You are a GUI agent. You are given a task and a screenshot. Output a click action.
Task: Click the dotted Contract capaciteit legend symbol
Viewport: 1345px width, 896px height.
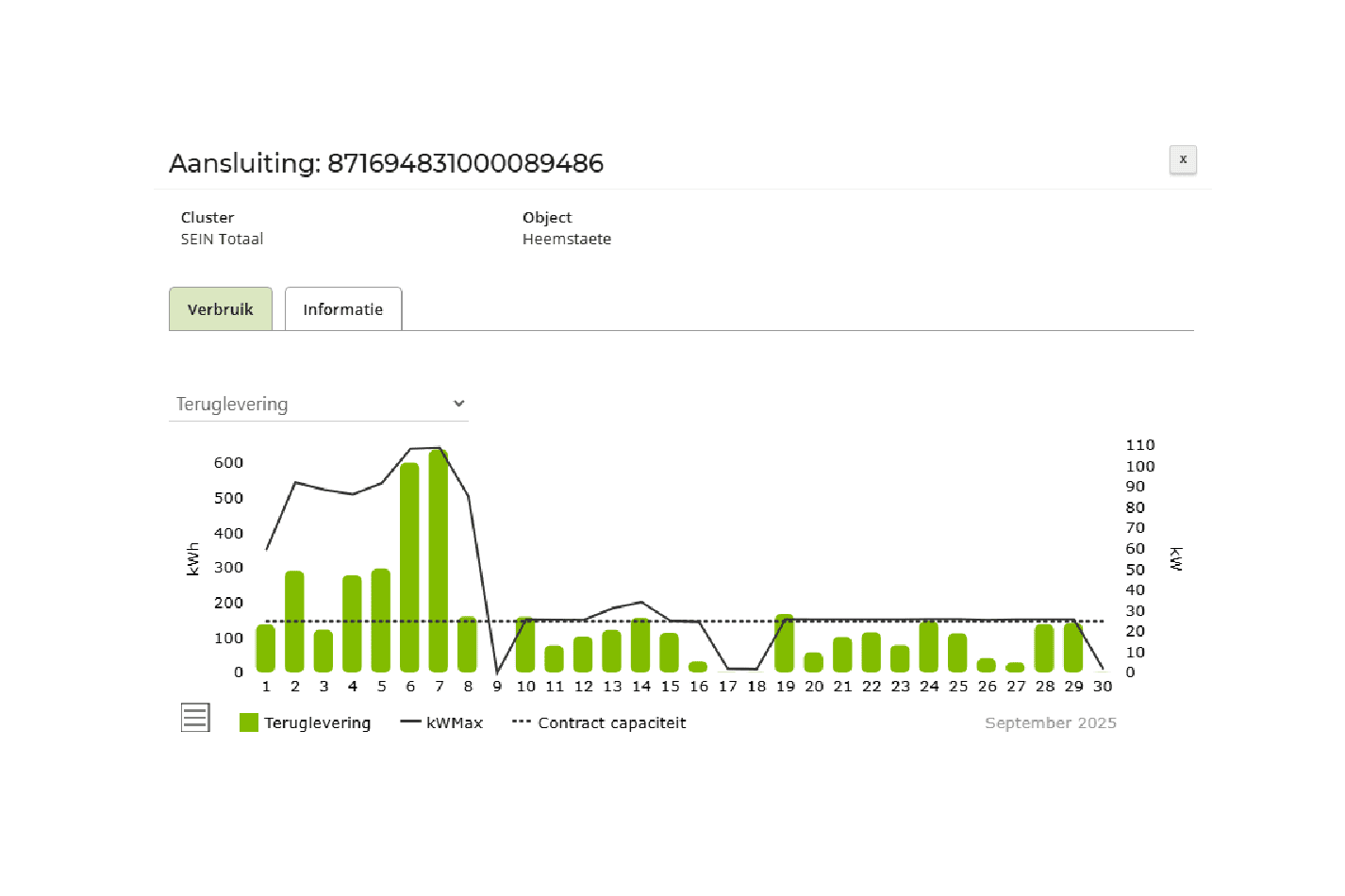coord(522,722)
